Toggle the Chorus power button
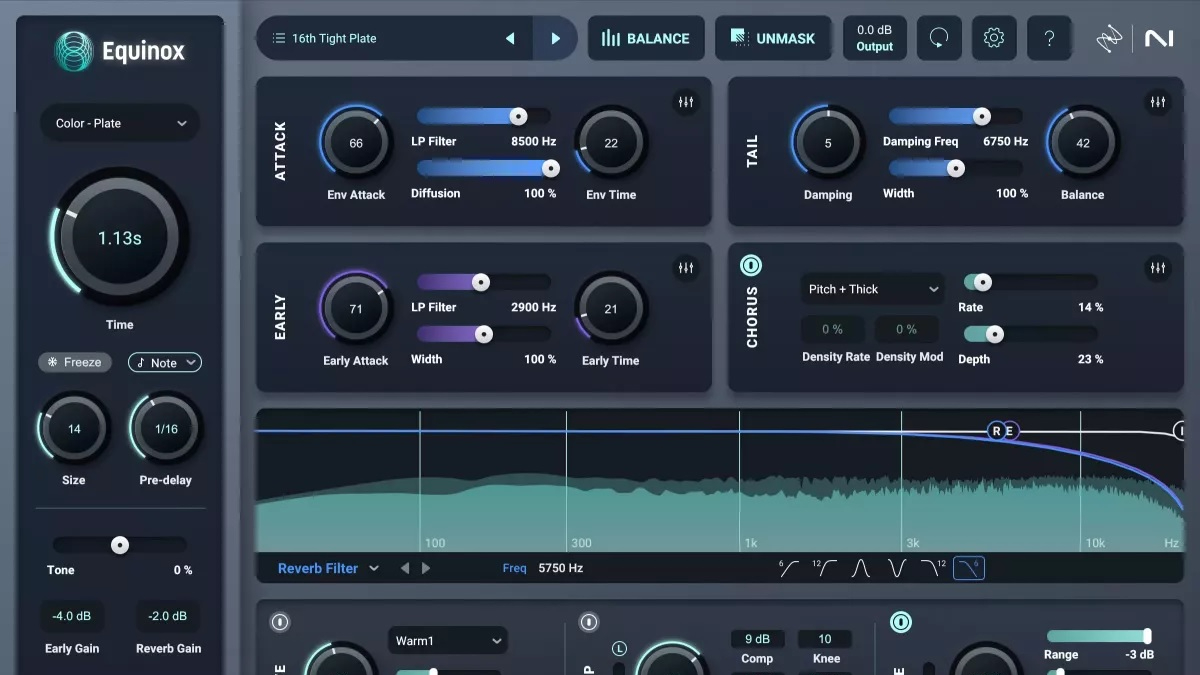Viewport: 1200px width, 675px height. click(x=751, y=265)
